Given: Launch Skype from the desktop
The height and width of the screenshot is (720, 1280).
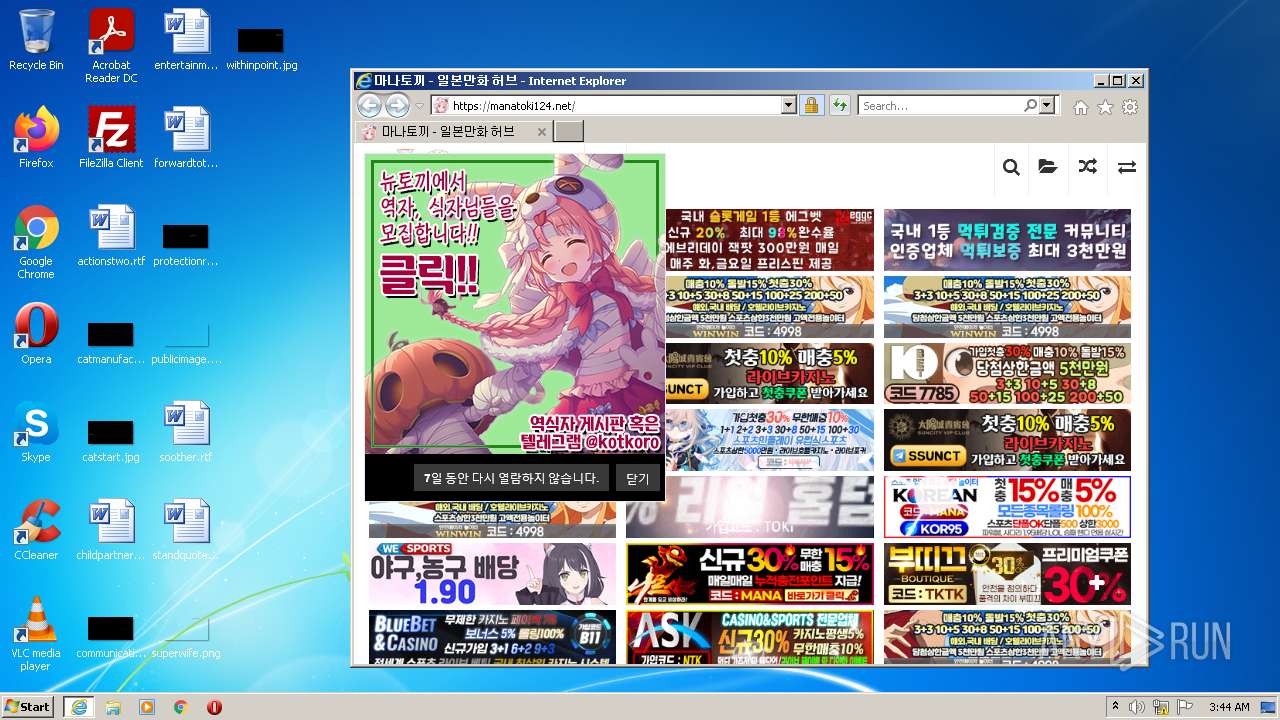Looking at the screenshot, I should [36, 432].
